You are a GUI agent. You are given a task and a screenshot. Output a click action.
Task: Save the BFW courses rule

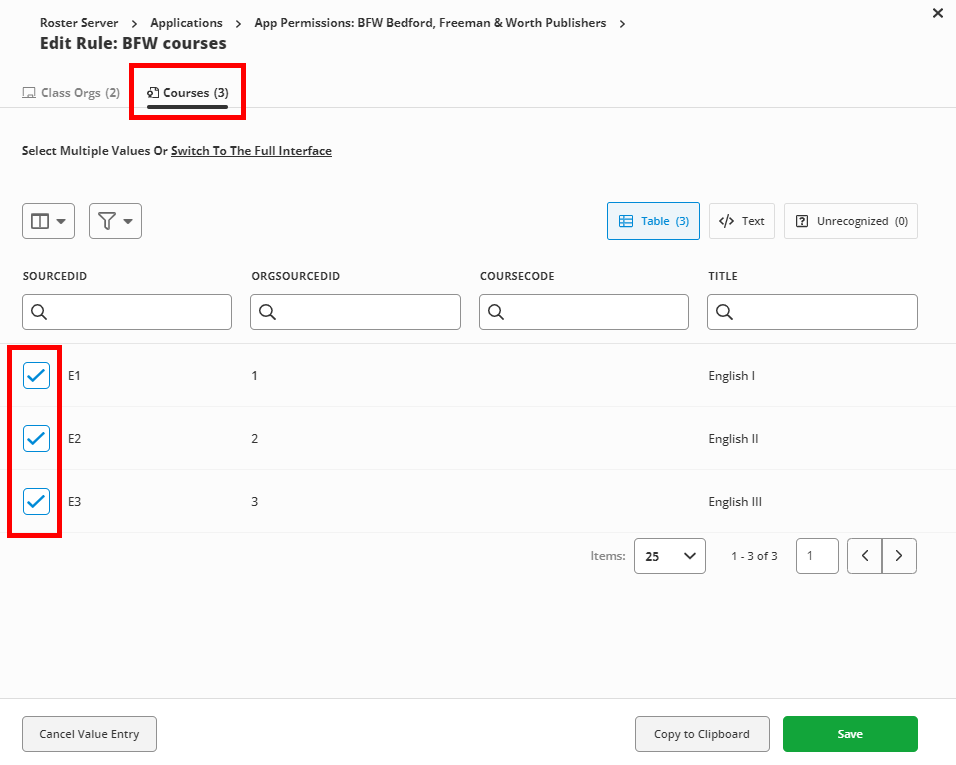point(850,734)
